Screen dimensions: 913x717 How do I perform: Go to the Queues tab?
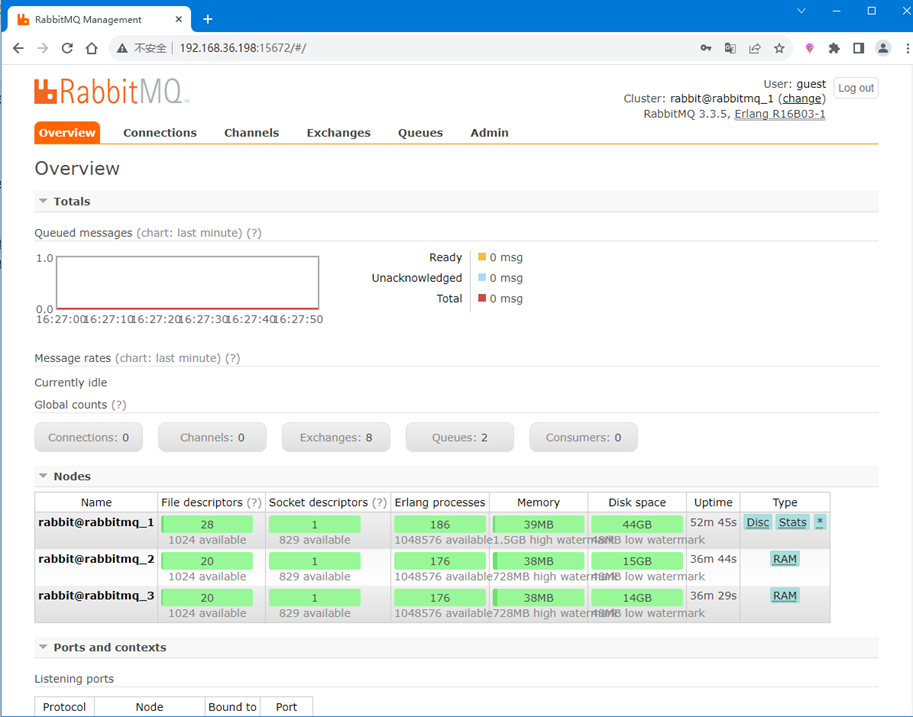tap(420, 133)
